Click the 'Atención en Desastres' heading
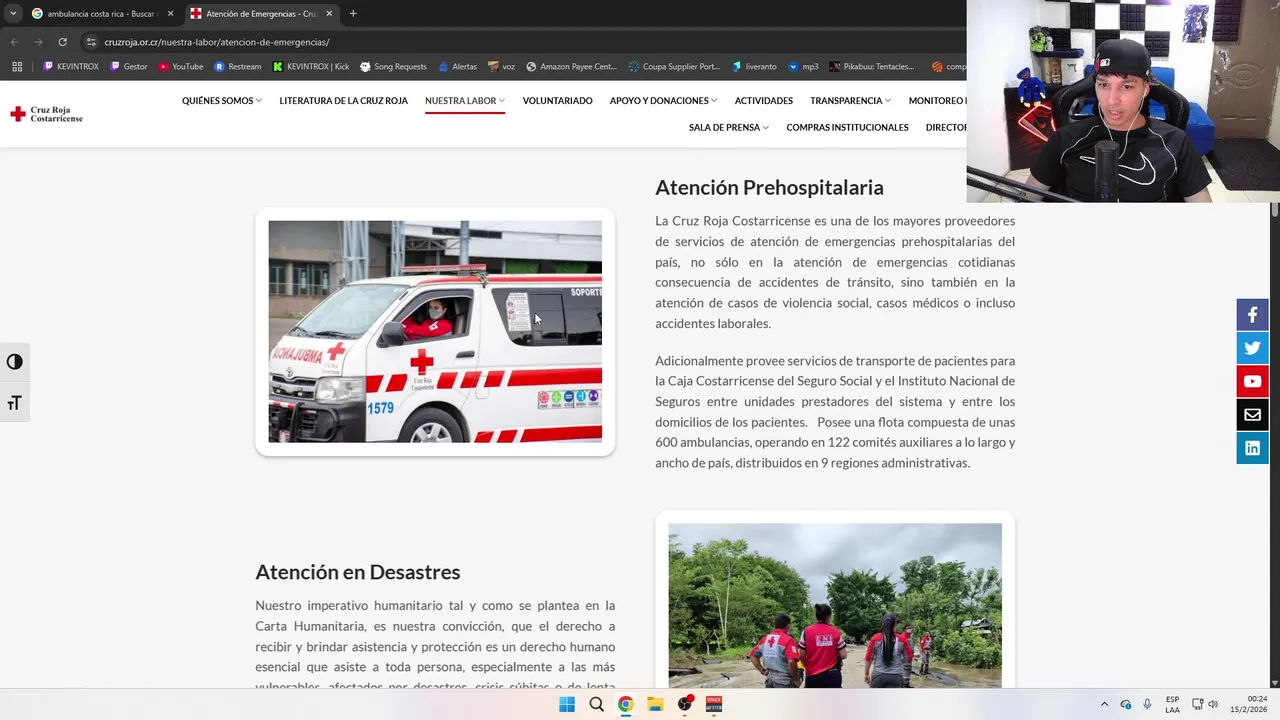 click(358, 572)
